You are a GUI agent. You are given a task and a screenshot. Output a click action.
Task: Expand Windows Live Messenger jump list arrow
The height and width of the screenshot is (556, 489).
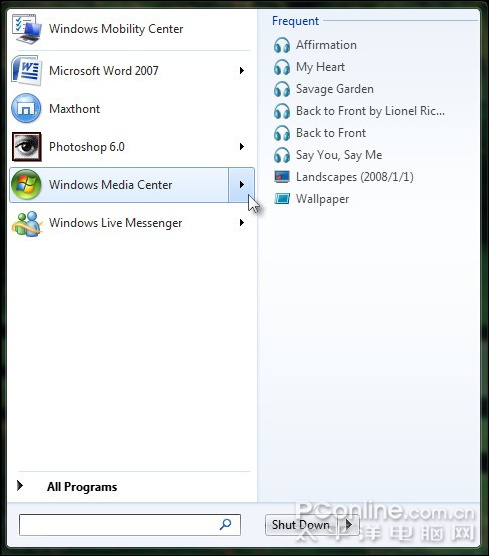[x=242, y=223]
